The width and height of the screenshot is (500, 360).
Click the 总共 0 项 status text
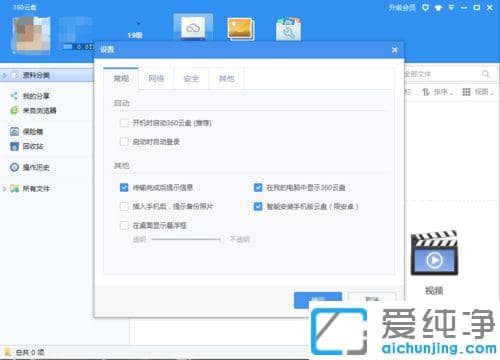[x=30, y=352]
